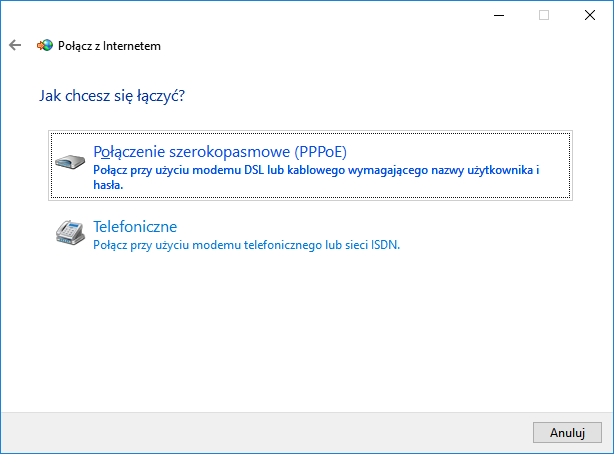This screenshot has width=614, height=454.
Task: Click empty space in the title bar
Action: pos(250,15)
